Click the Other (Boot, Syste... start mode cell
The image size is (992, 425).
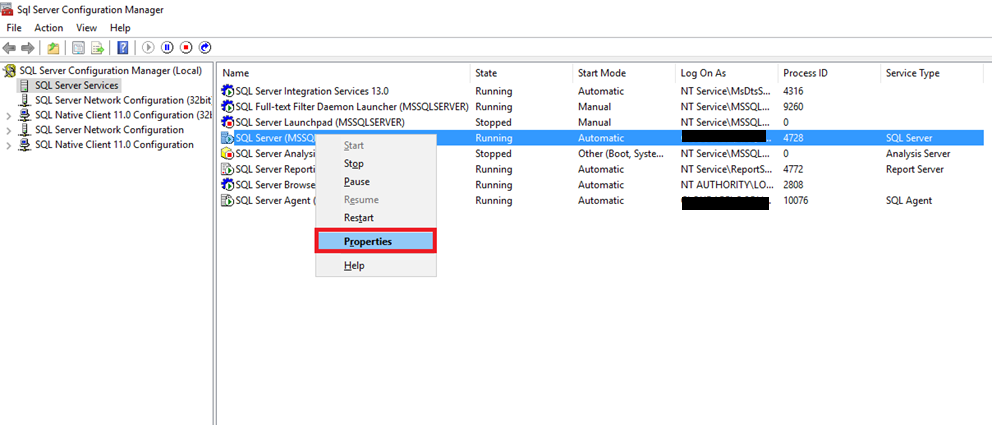621,154
